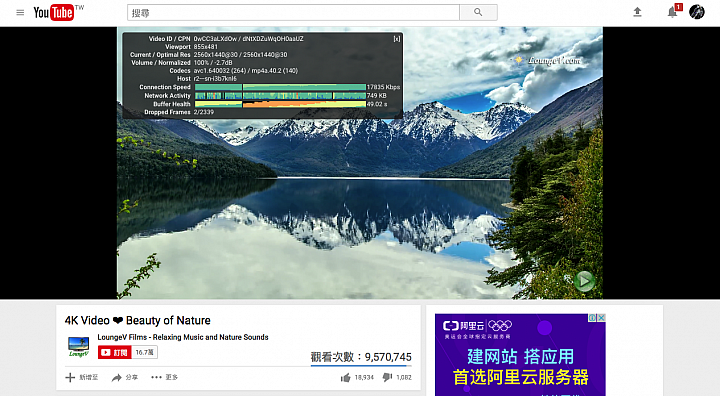Image resolution: width=720 pixels, height=396 pixels.
Task: Open the account avatar menu
Action: click(697, 12)
